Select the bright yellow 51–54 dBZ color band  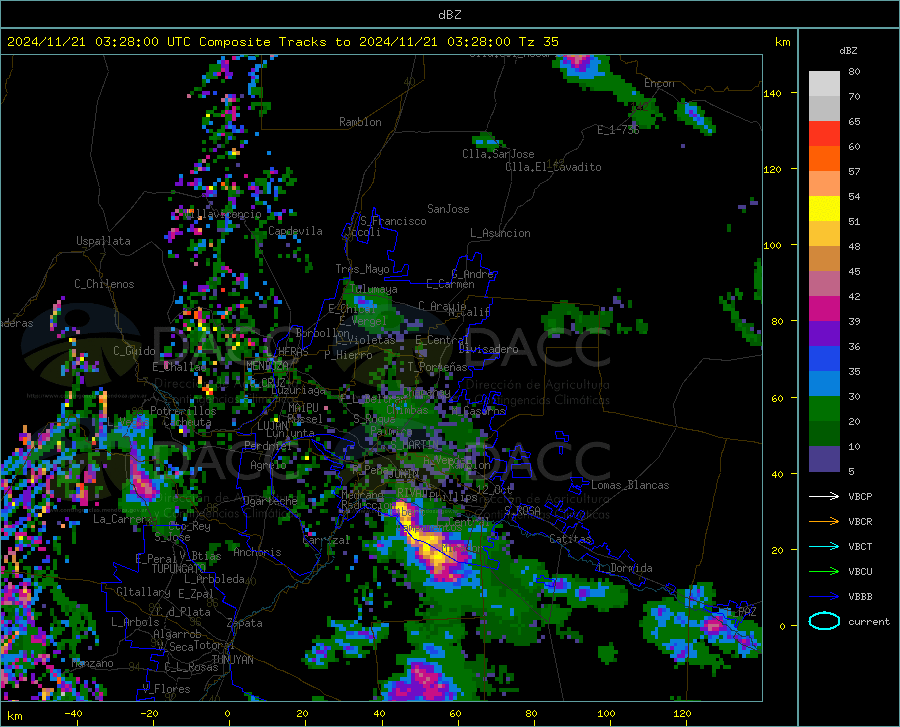pos(824,209)
